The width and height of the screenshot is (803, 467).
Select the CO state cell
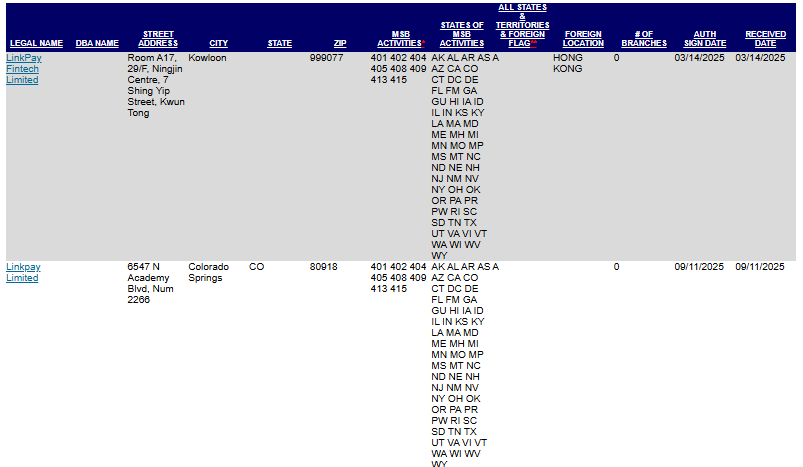pyautogui.click(x=257, y=267)
